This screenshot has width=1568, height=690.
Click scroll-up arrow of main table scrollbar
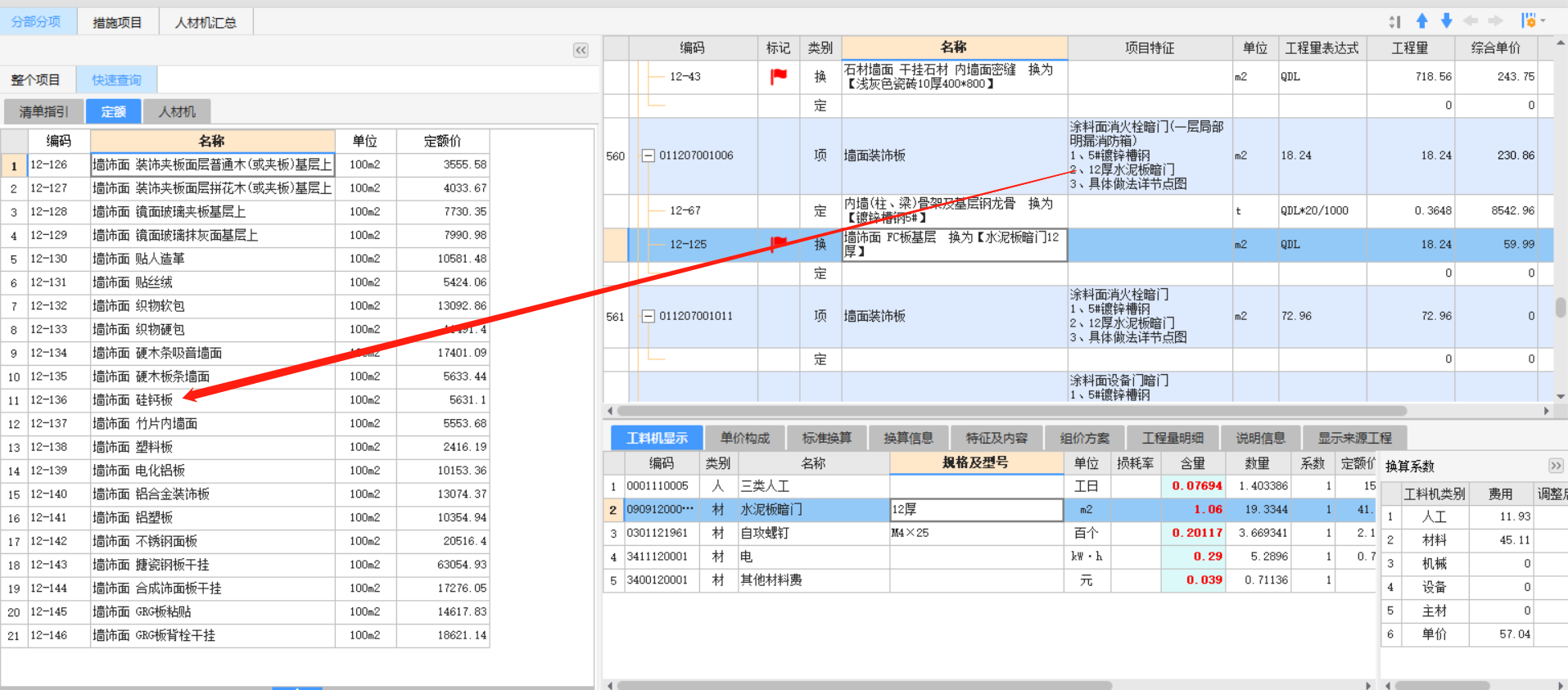coord(1561,42)
